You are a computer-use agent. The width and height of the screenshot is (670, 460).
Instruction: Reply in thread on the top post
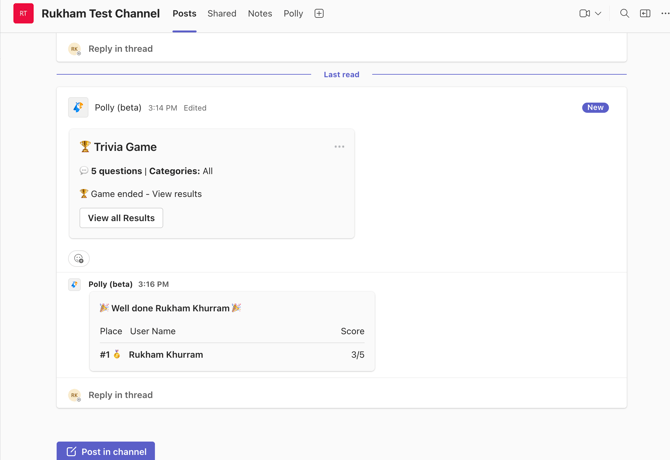(120, 49)
